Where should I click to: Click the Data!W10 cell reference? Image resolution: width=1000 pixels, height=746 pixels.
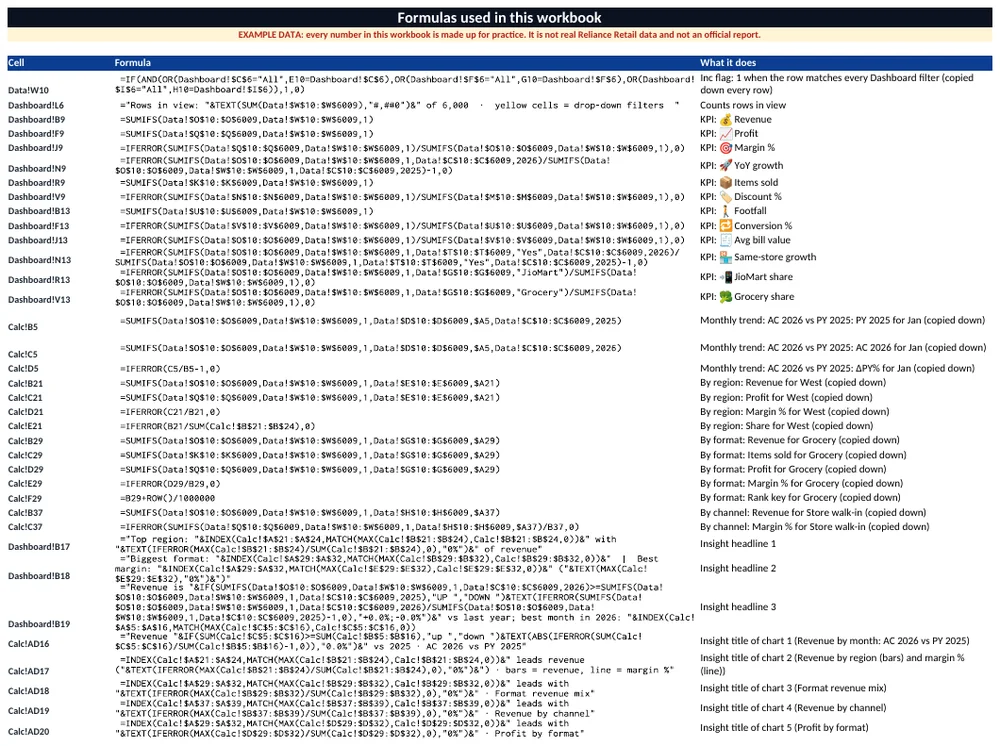pos(28,91)
